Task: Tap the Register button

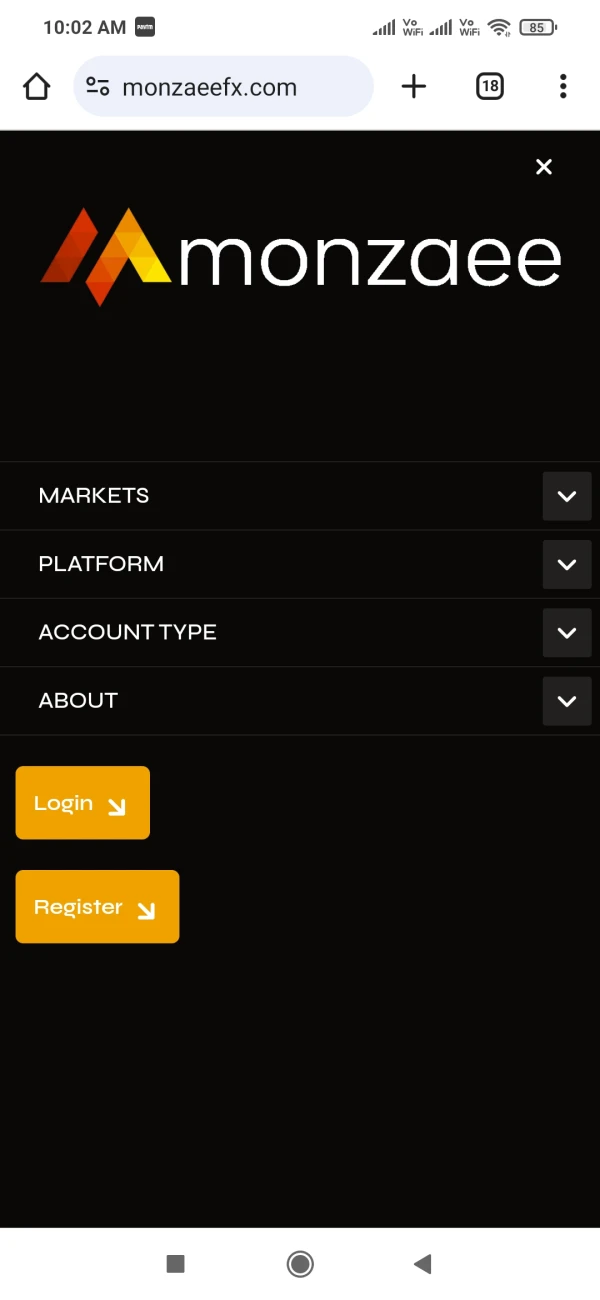Action: 97,907
